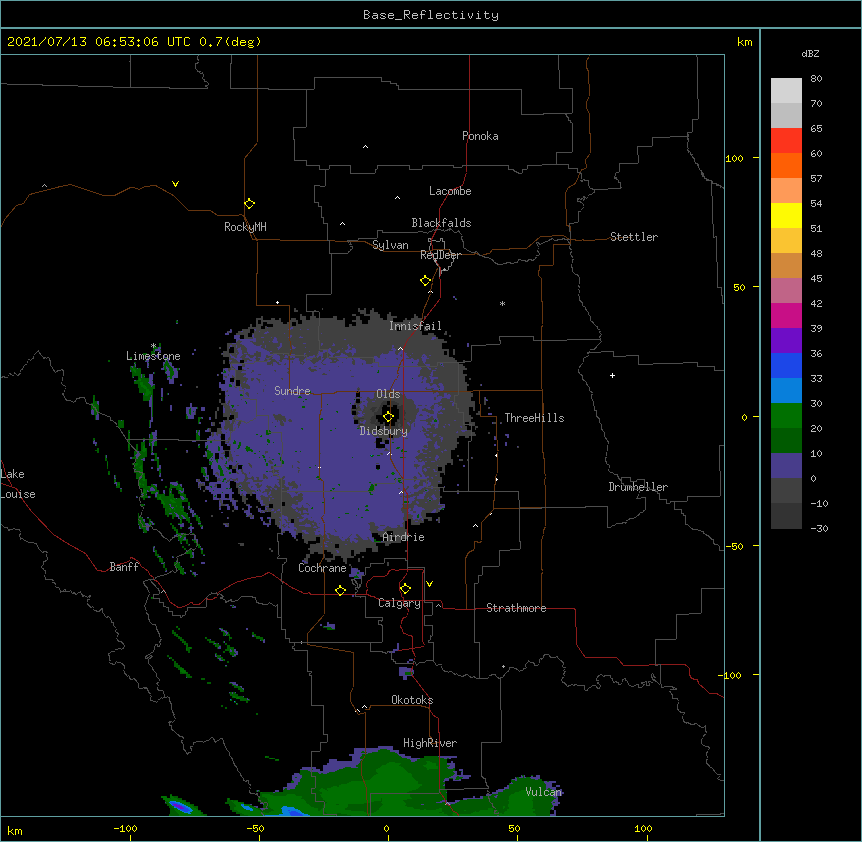Click the -30 value in the dBZ legend
862x842 pixels.
819,528
